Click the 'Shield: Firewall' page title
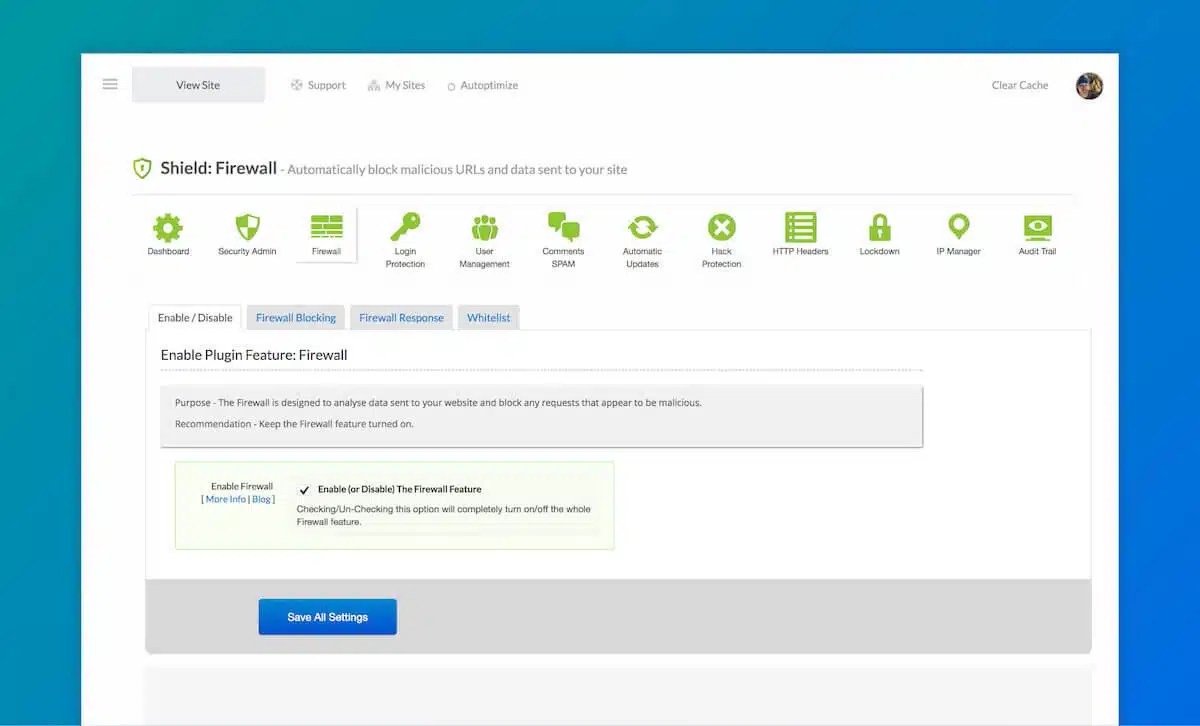 tap(218, 168)
